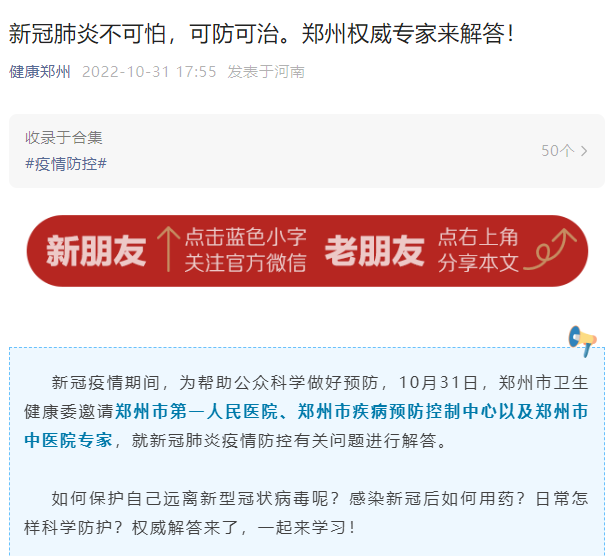Image resolution: width=610 pixels, height=556 pixels.
Task: Click the 老朋友 label in the banner
Action: coord(374,251)
